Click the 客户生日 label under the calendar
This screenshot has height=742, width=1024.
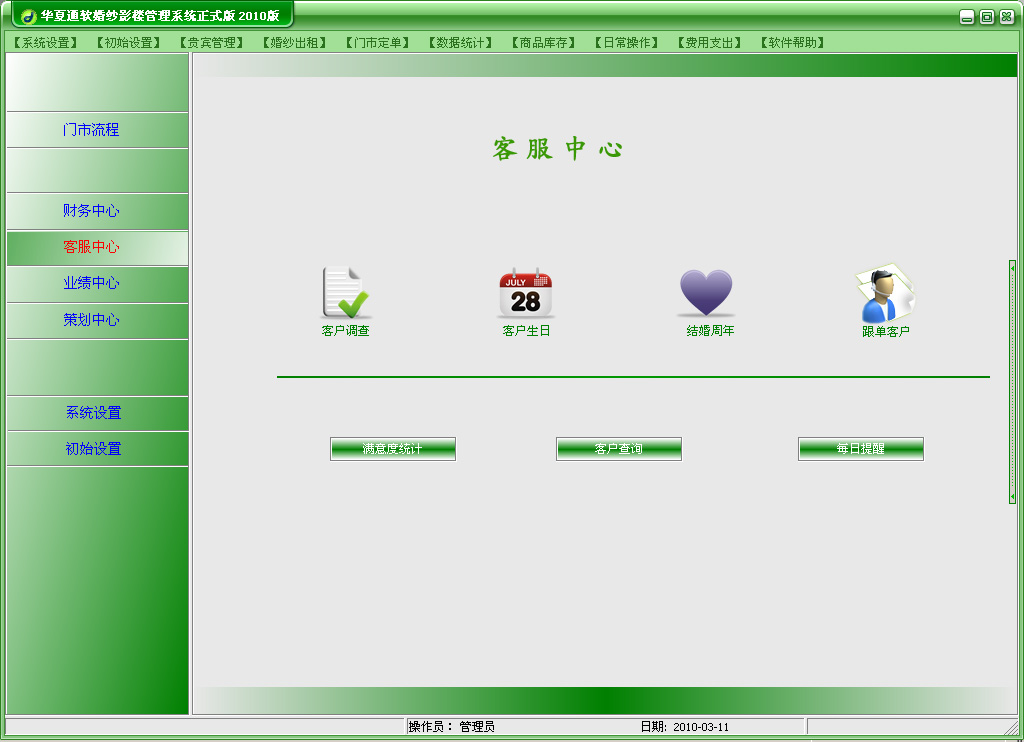526,331
